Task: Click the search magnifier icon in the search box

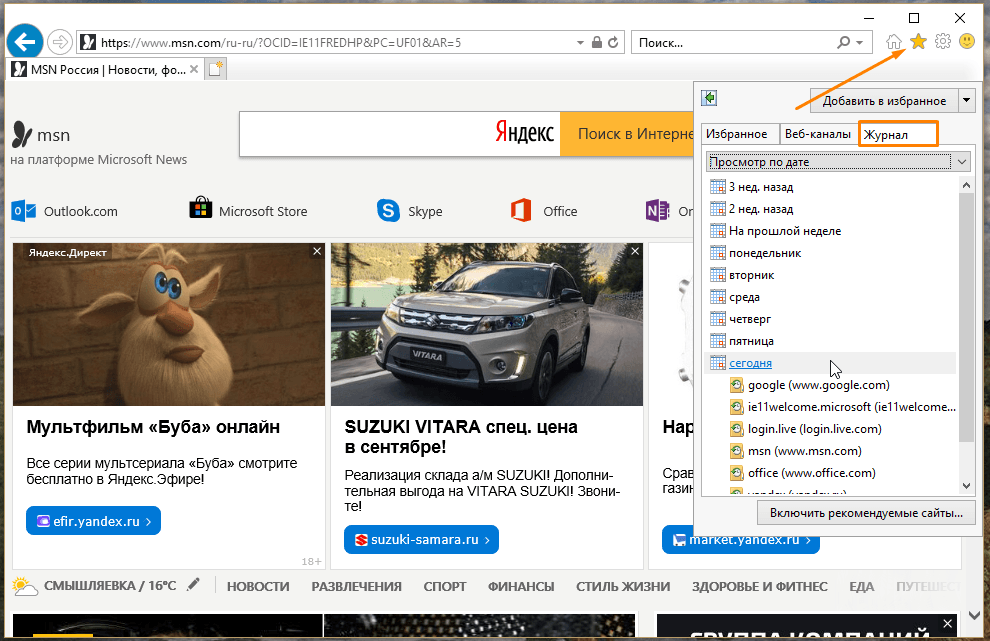Action: pyautogui.click(x=844, y=42)
